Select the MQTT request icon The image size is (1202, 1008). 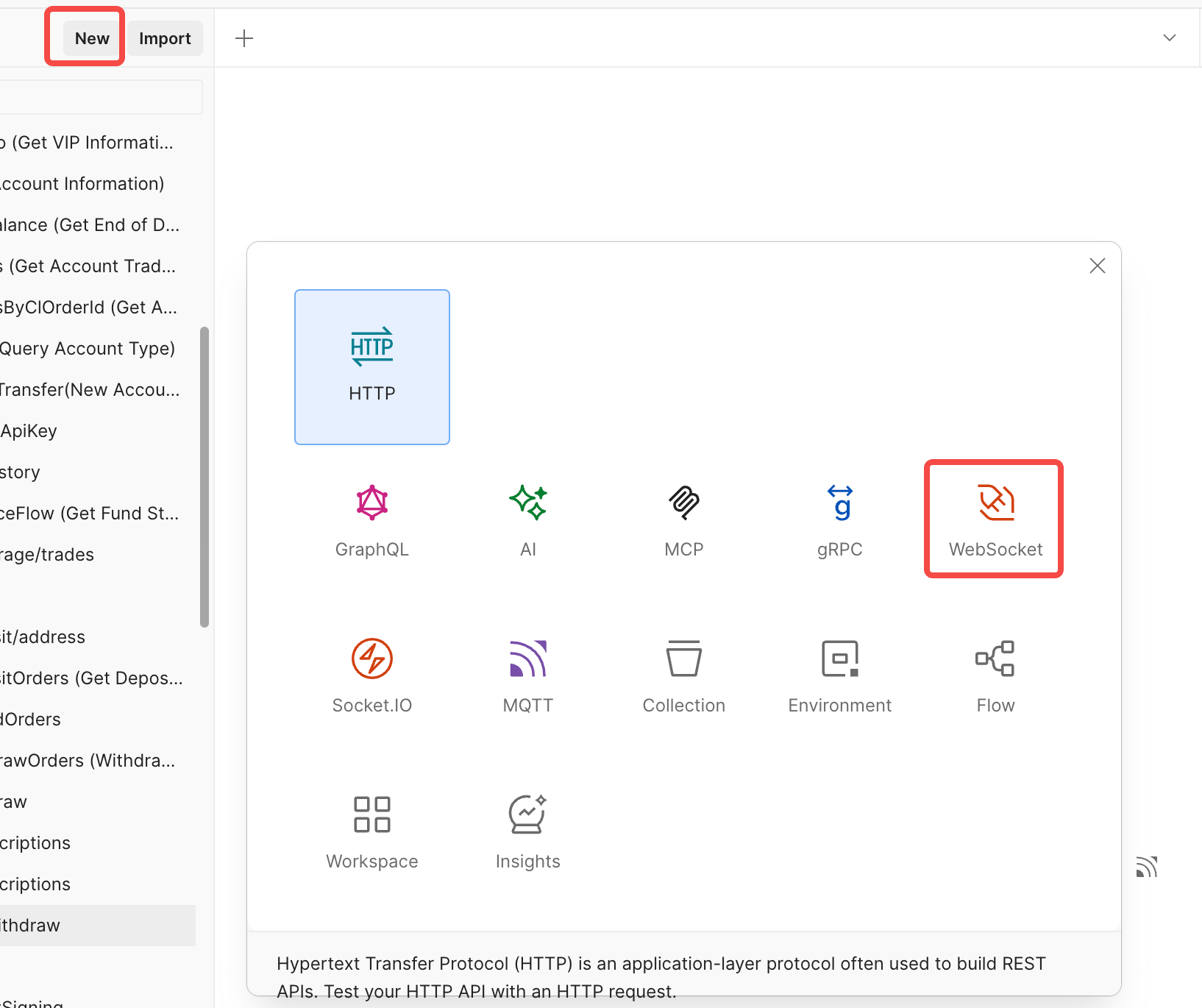click(527, 675)
